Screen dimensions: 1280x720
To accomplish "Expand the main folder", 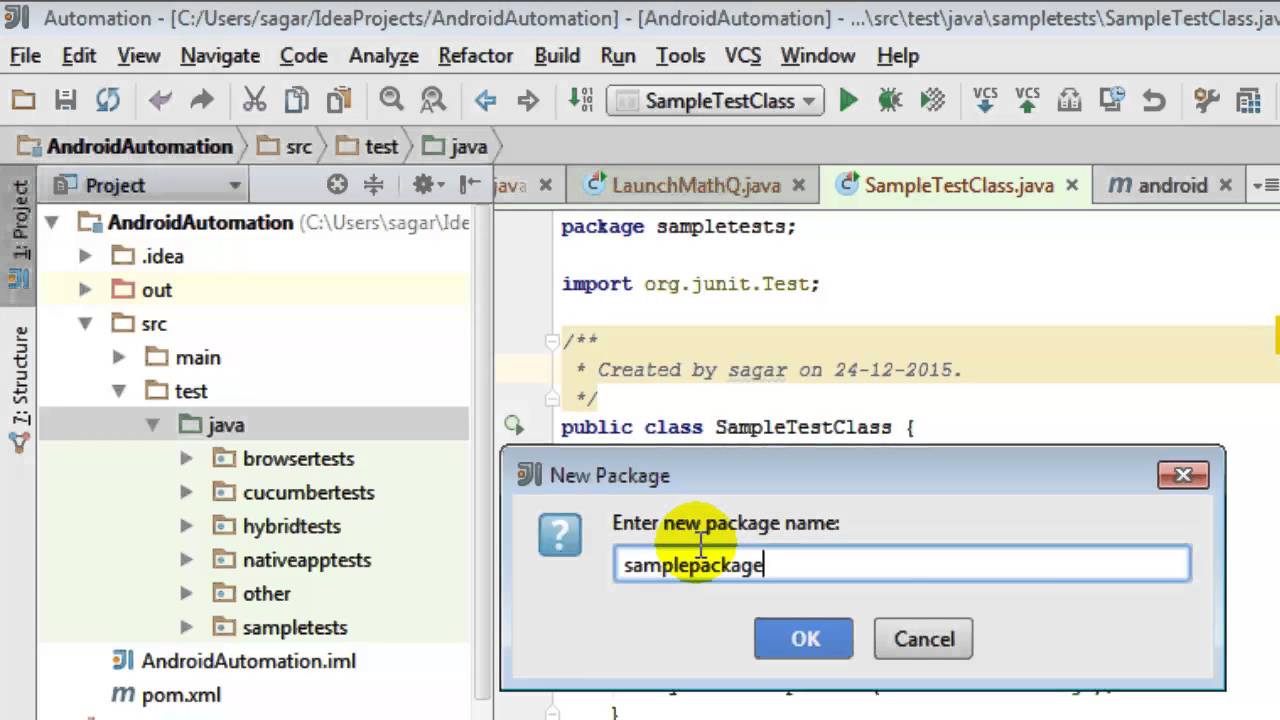I will (119, 357).
